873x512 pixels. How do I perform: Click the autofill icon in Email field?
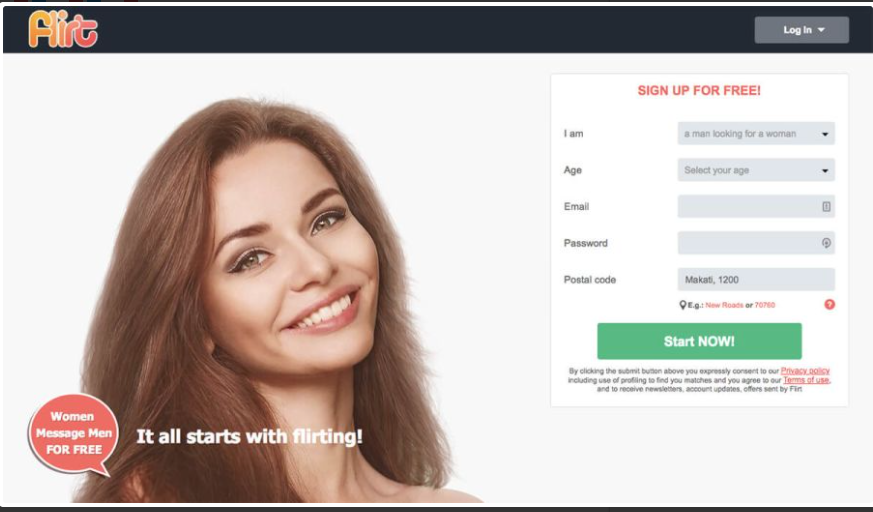click(x=826, y=206)
